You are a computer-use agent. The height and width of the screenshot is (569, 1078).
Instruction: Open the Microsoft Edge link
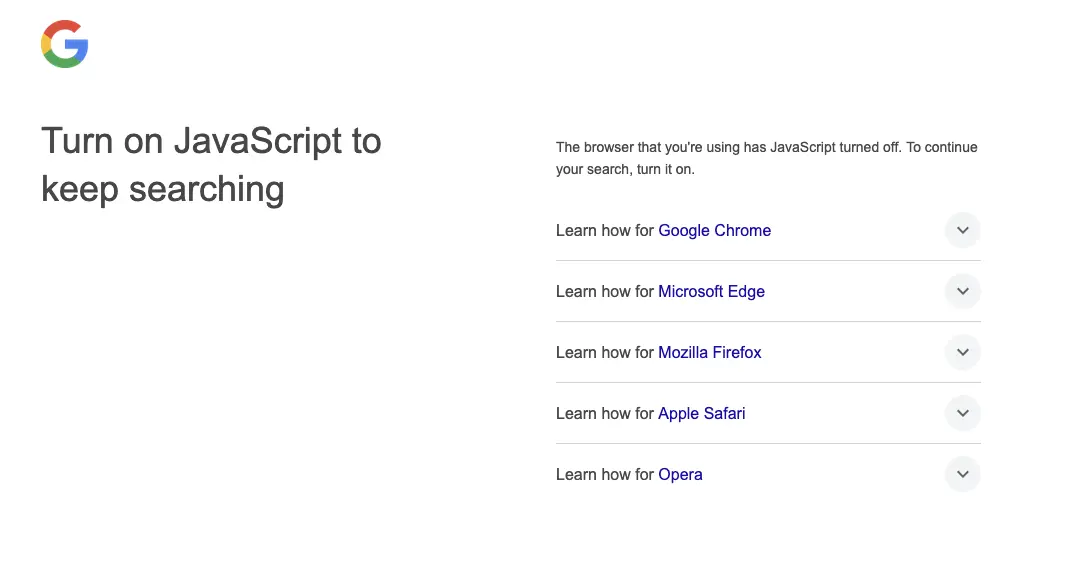[x=711, y=291]
